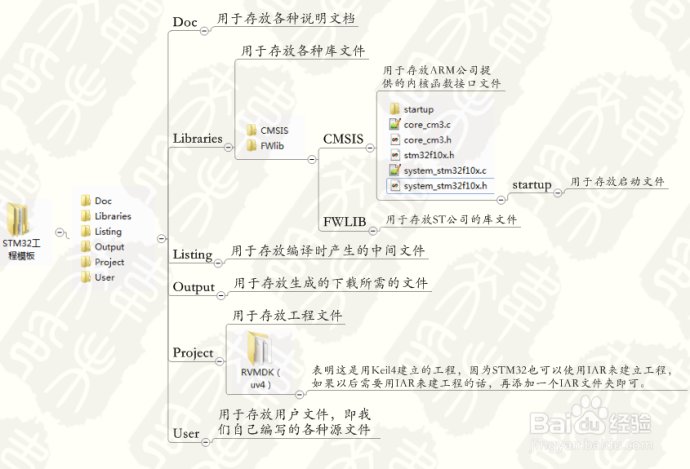Collapse the CMSIS/FWlib folder image node

(x=312, y=159)
